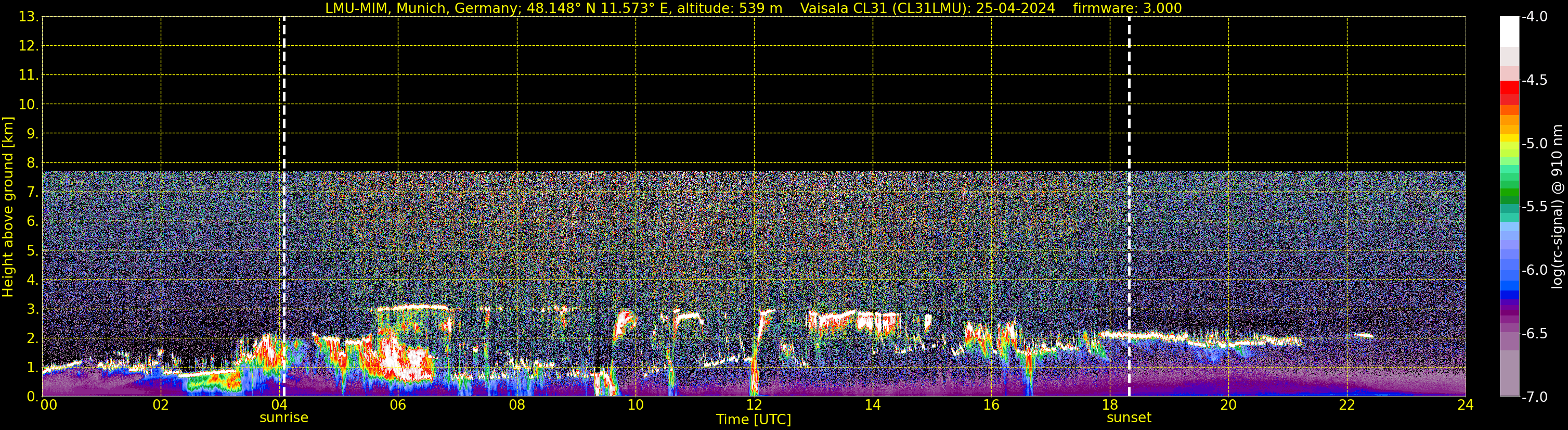This screenshot has width=1568, height=430.
Task: Click the 'Time [UTC]' axis title
Action: point(754,420)
